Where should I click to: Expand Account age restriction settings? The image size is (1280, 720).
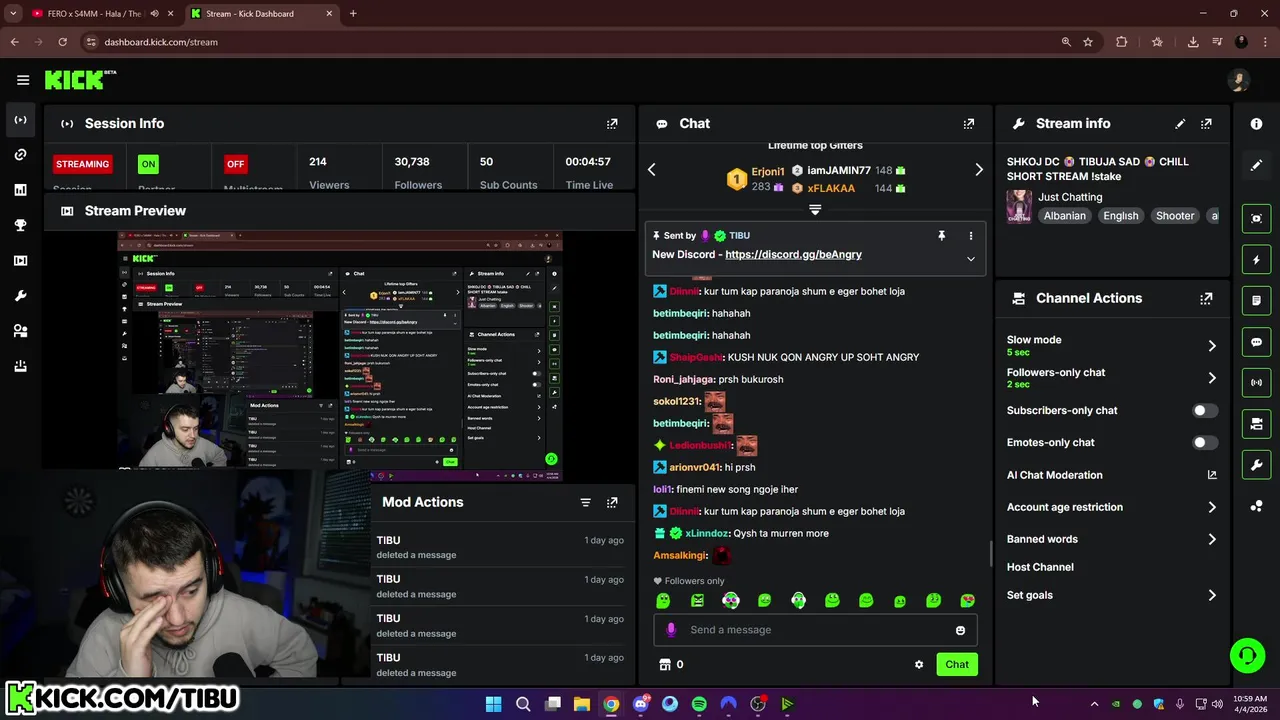click(1212, 507)
